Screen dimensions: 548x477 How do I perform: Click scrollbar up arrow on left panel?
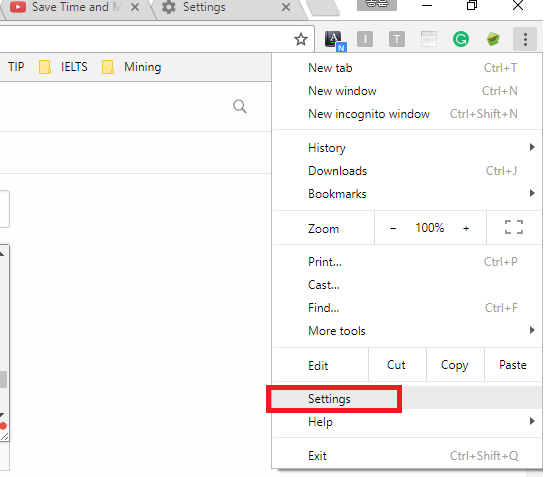tap(2, 254)
